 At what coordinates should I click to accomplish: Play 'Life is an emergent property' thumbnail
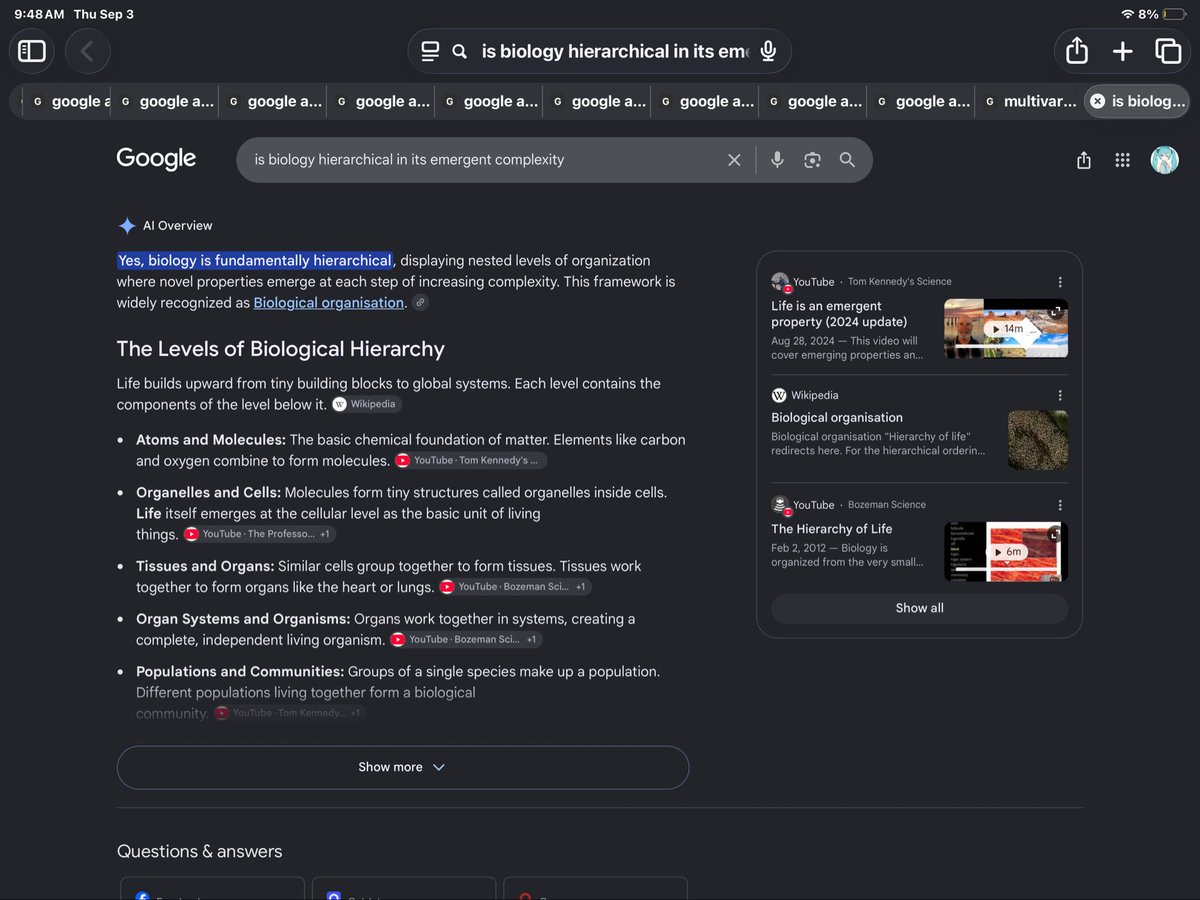pyautogui.click(x=1006, y=328)
